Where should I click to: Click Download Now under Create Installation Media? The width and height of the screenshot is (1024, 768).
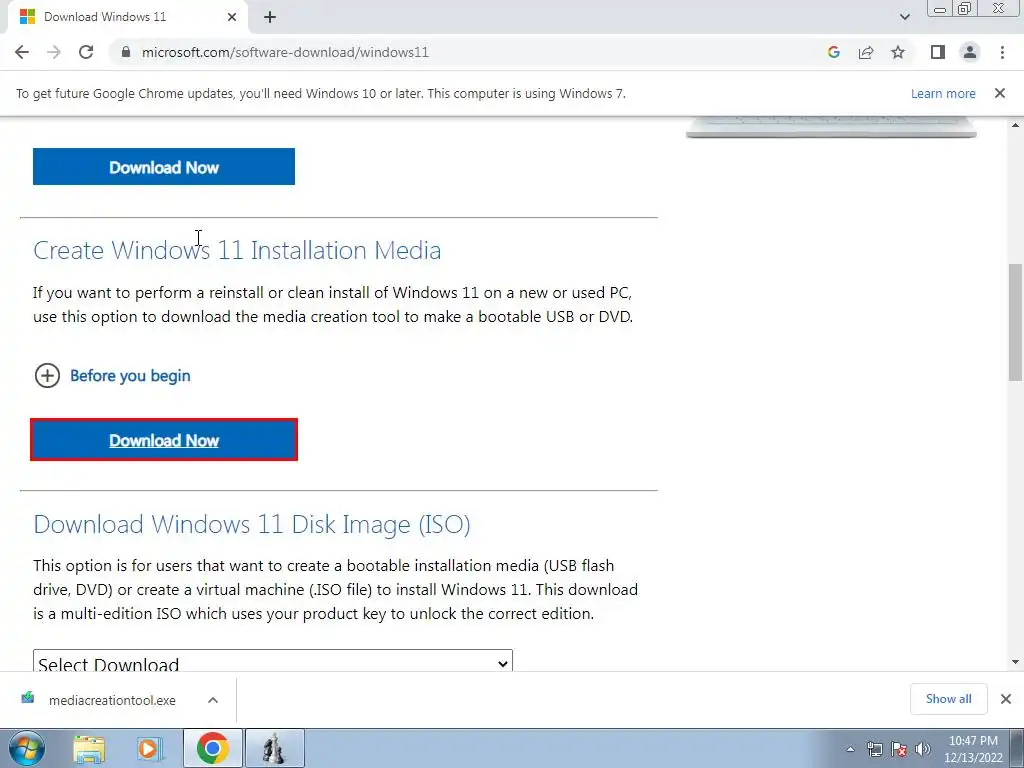[x=164, y=440]
